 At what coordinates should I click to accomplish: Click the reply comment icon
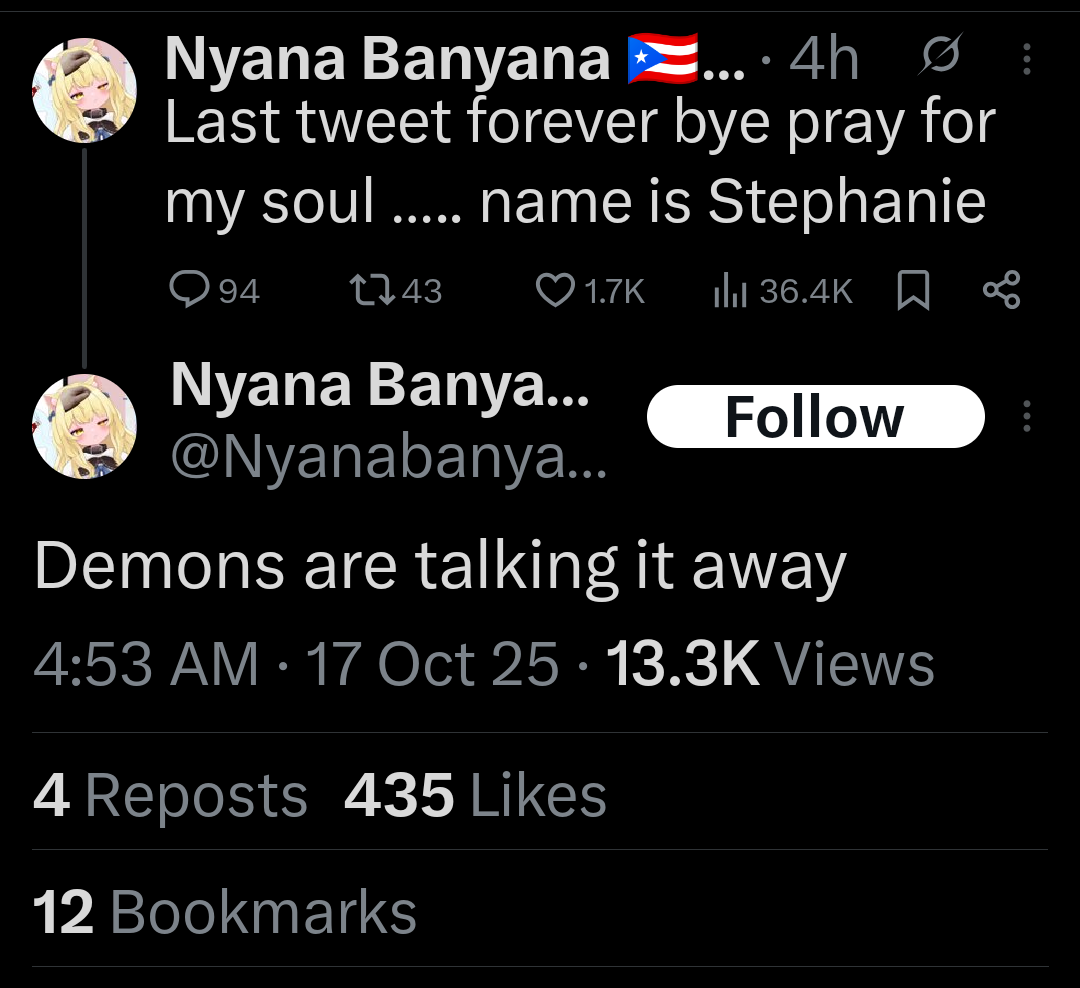tap(187, 290)
